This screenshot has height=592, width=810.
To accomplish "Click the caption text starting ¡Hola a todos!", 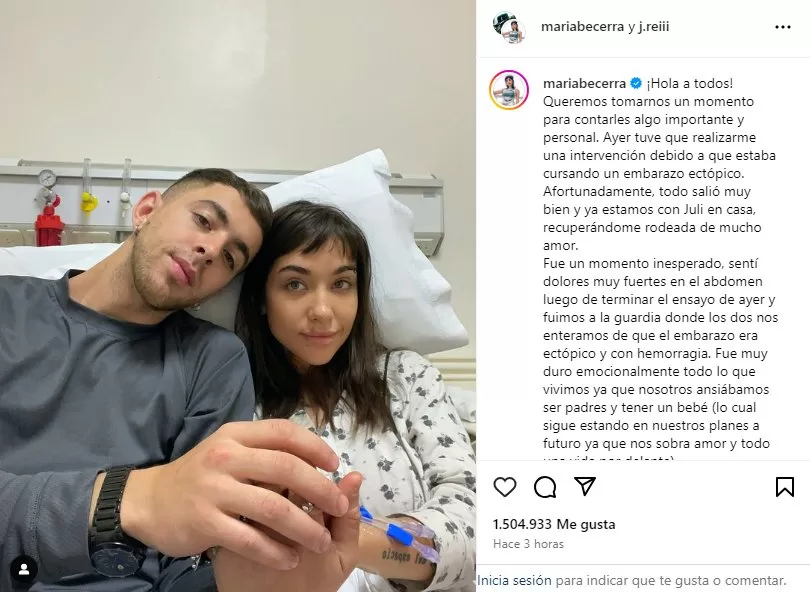I will pyautogui.click(x=690, y=83).
